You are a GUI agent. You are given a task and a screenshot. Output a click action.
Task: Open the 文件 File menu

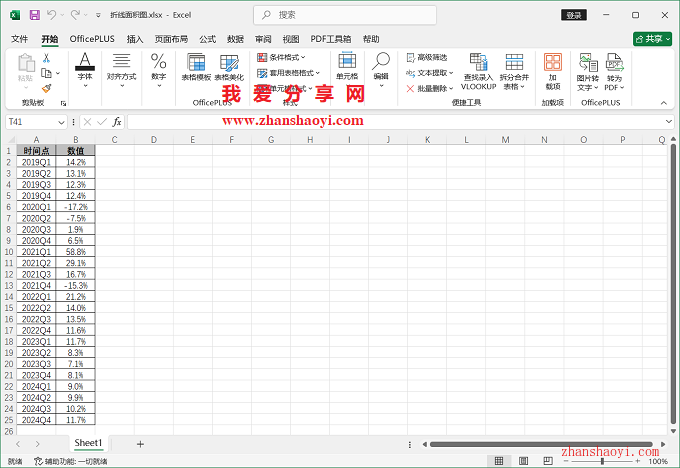[x=20, y=39]
